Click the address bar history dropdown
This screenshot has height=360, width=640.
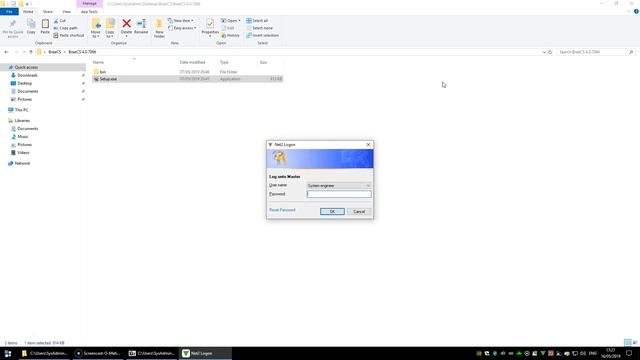pyautogui.click(x=544, y=52)
